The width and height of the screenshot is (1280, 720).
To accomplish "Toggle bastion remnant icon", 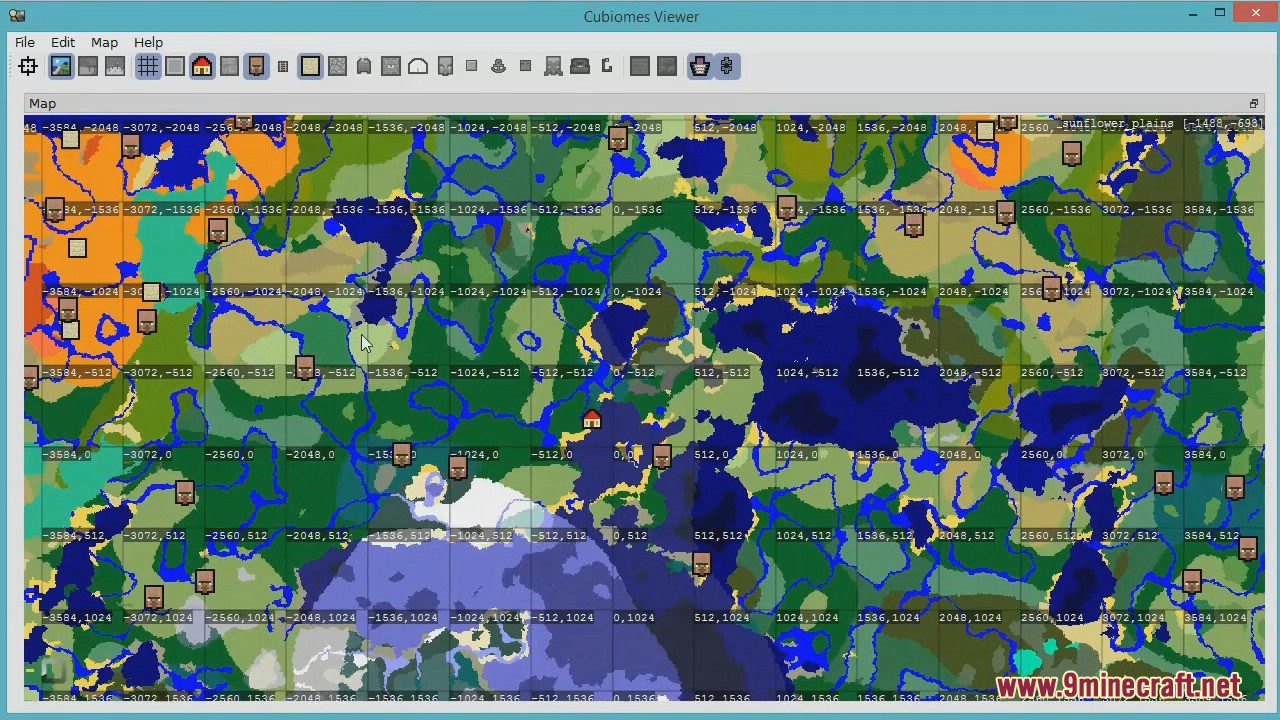I will click(x=667, y=67).
